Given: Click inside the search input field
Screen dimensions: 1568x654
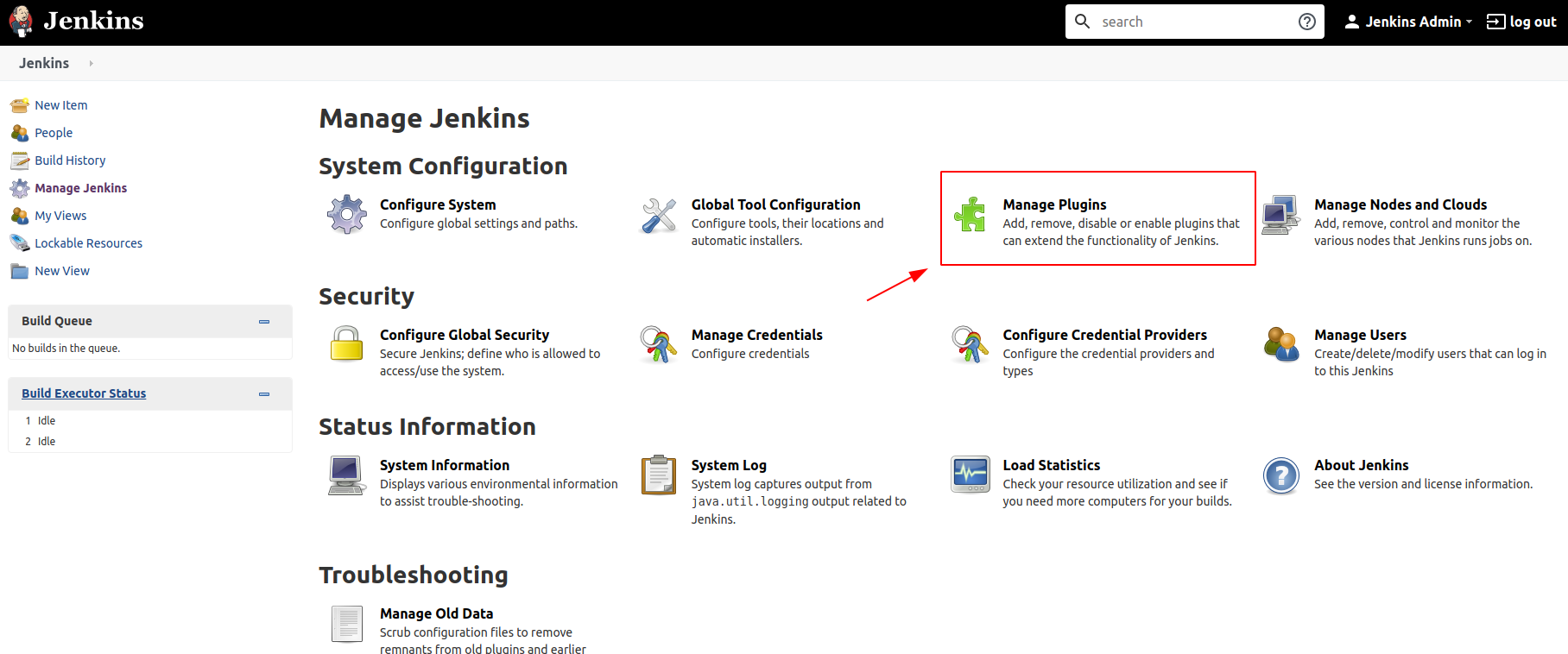Looking at the screenshot, I should (1192, 22).
